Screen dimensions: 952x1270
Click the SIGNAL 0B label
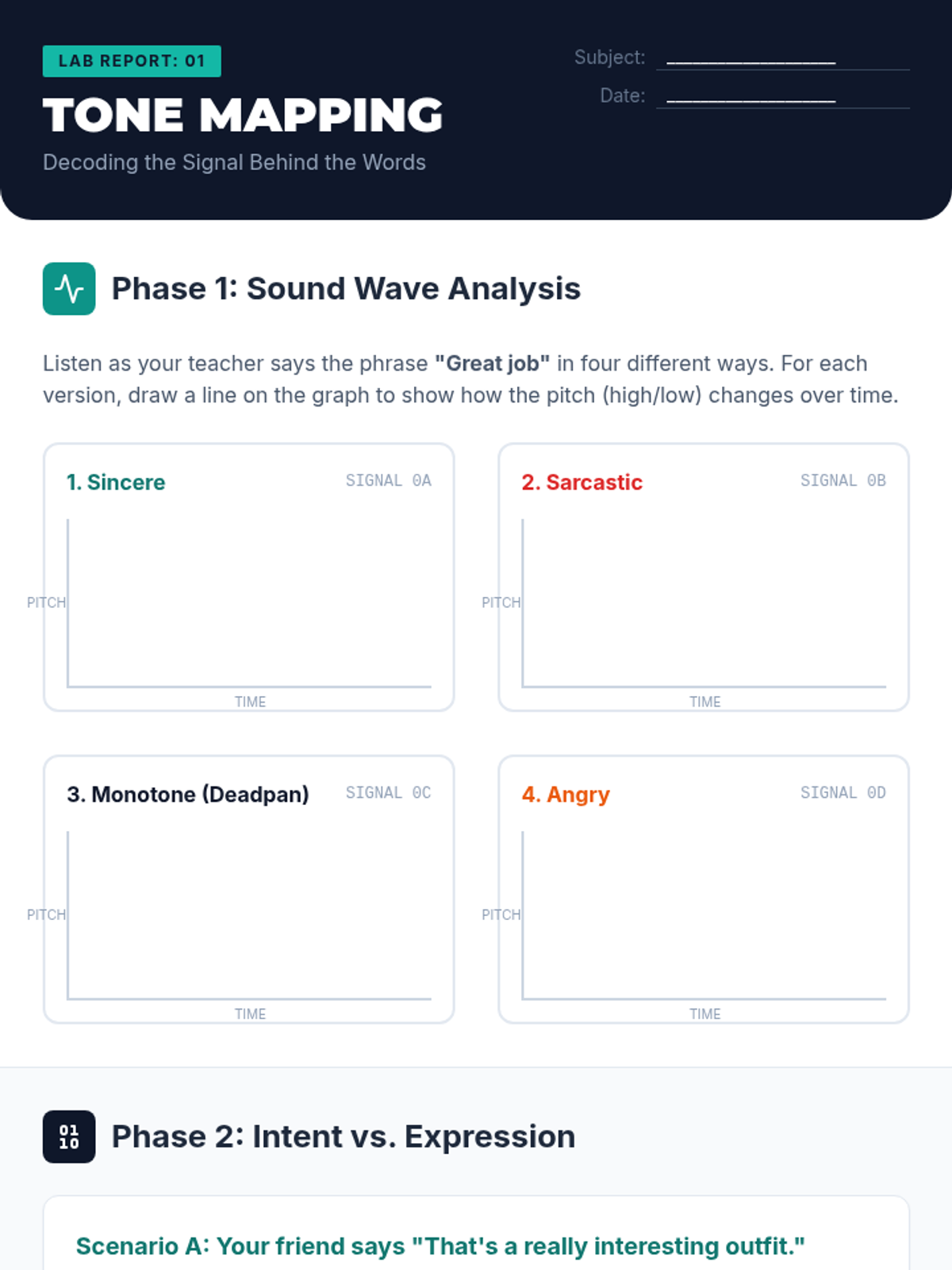click(843, 480)
